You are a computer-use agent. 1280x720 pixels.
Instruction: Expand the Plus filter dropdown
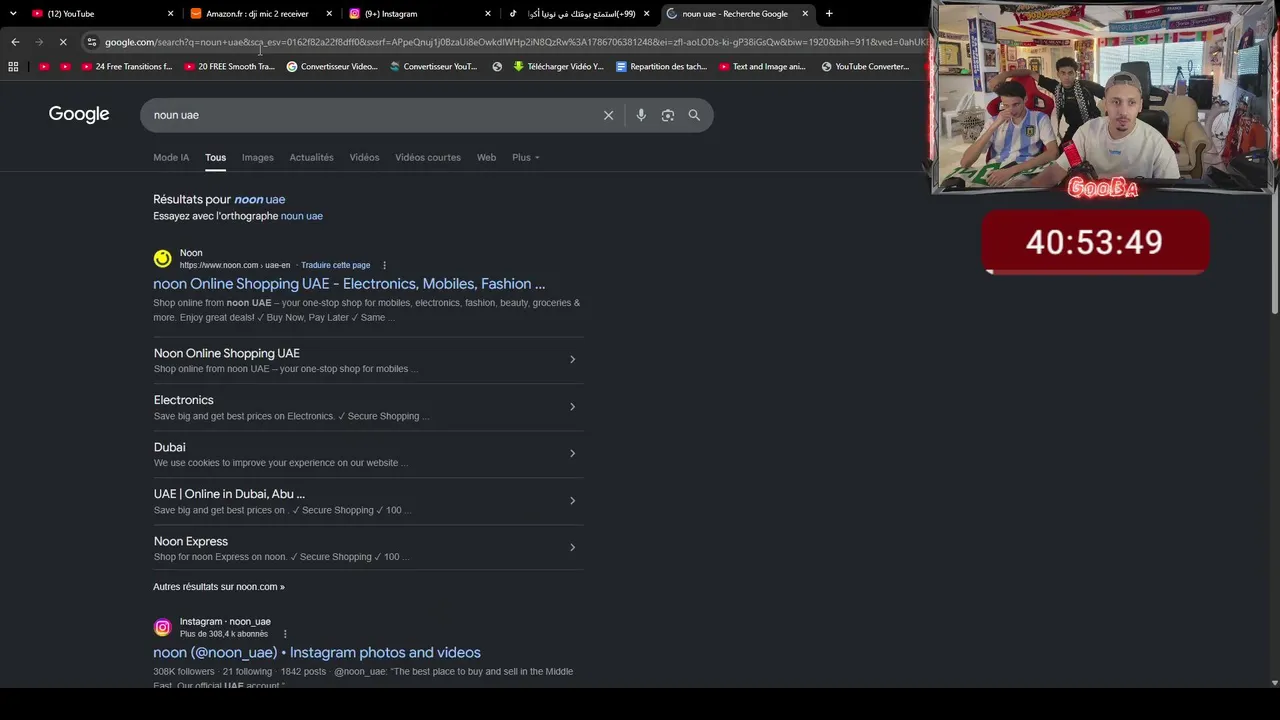coord(525,157)
